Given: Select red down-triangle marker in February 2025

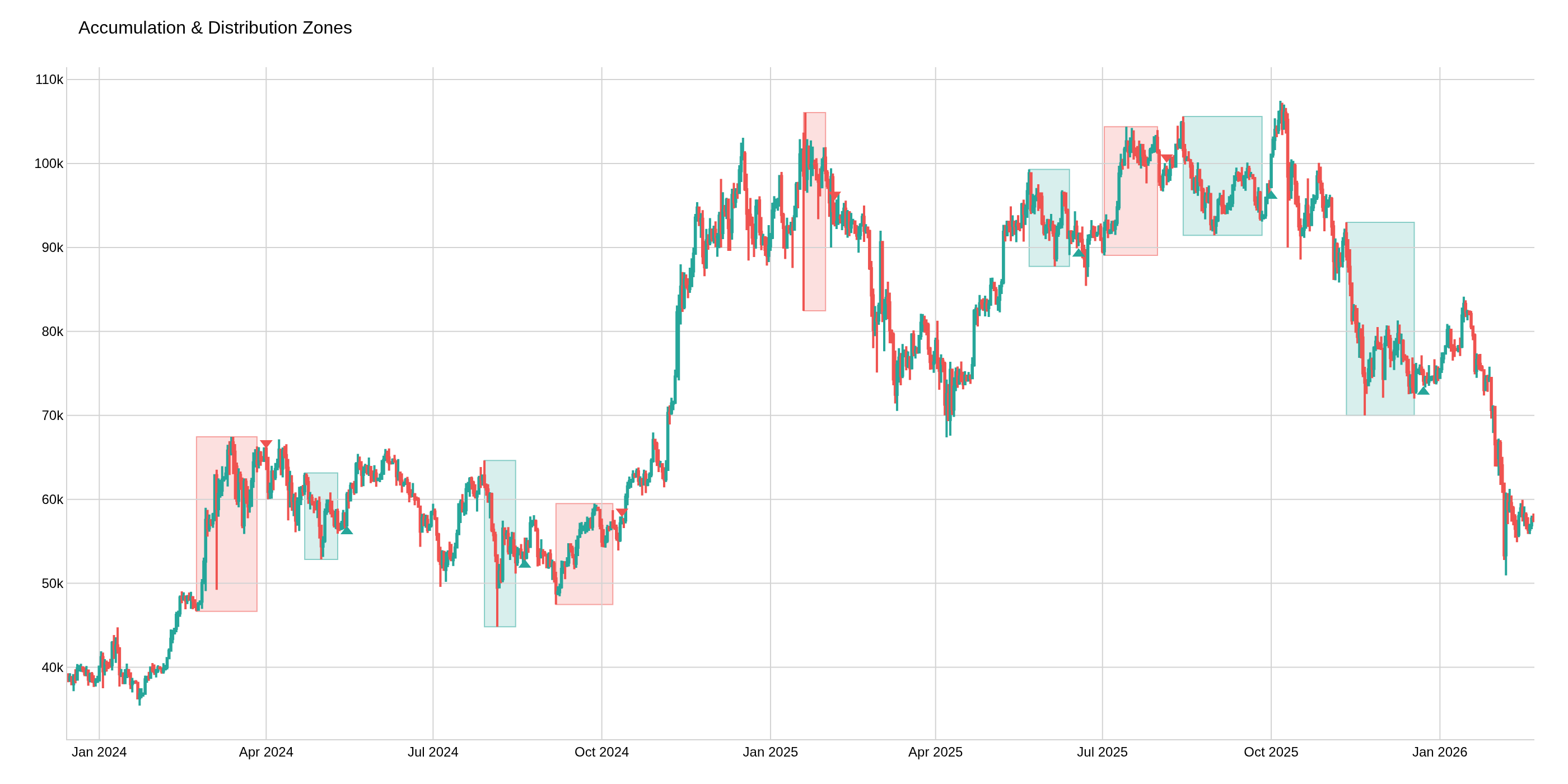Looking at the screenshot, I should [x=835, y=195].
